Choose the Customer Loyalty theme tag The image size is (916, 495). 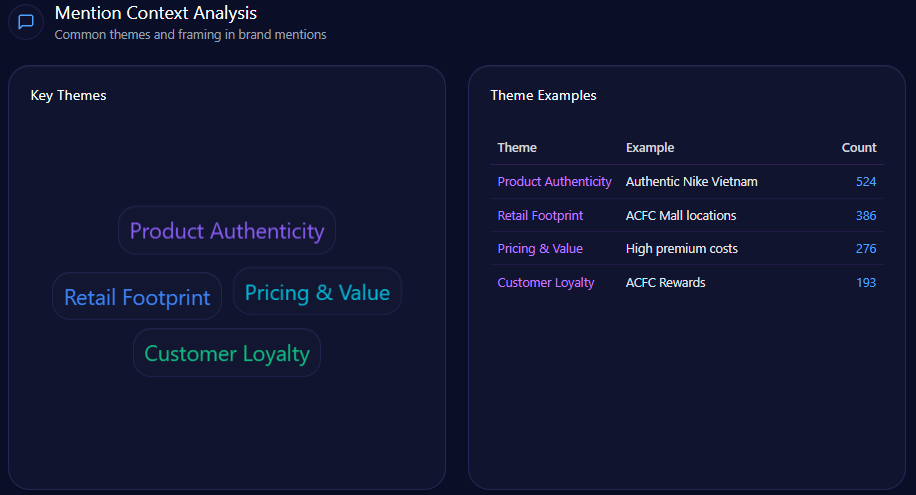(227, 353)
